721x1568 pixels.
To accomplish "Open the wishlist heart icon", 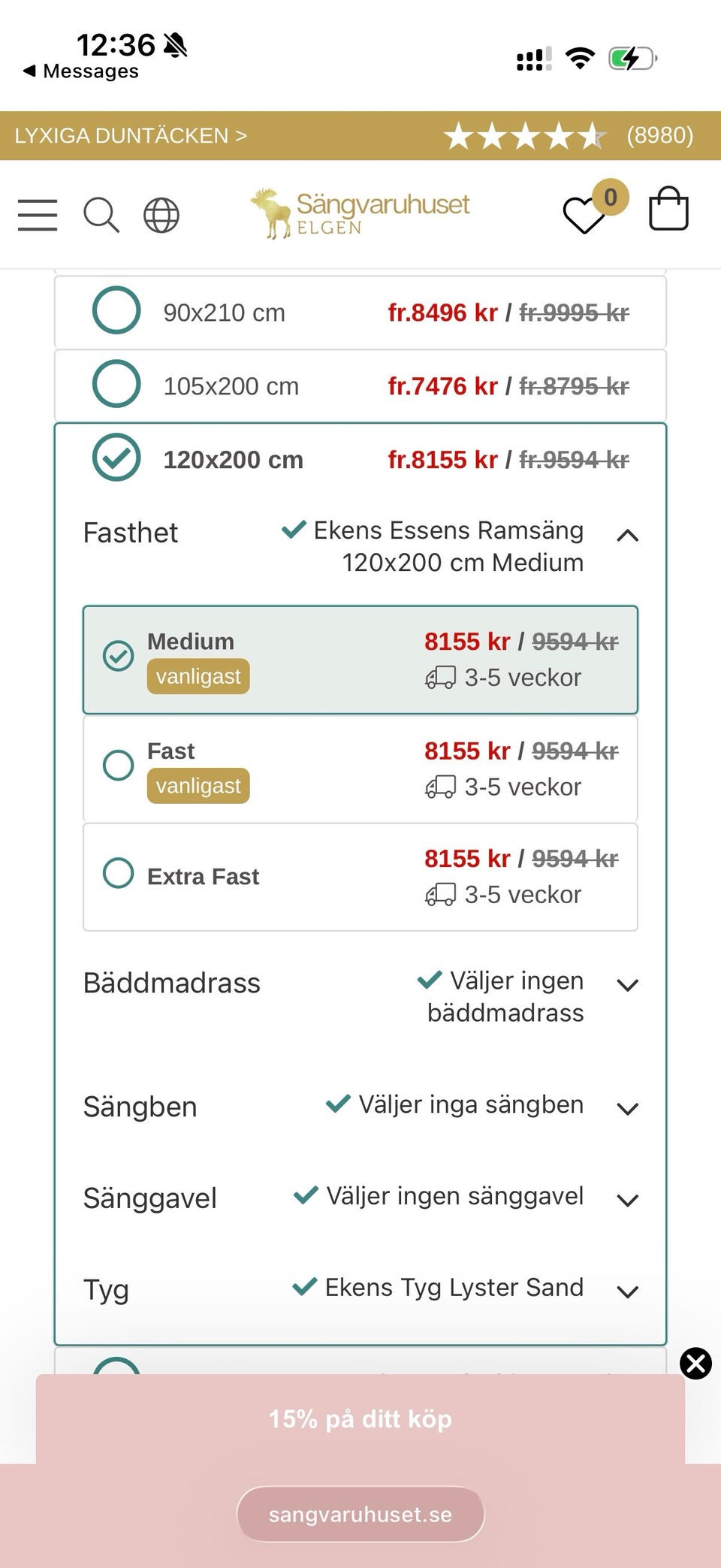I will click(x=585, y=214).
